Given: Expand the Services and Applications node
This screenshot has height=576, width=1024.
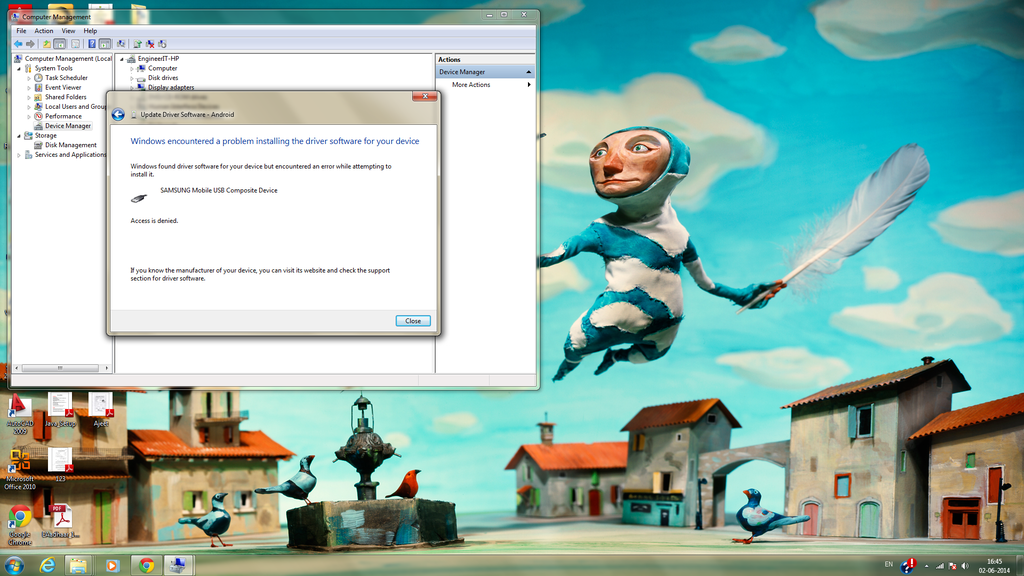Looking at the screenshot, I should 19,155.
